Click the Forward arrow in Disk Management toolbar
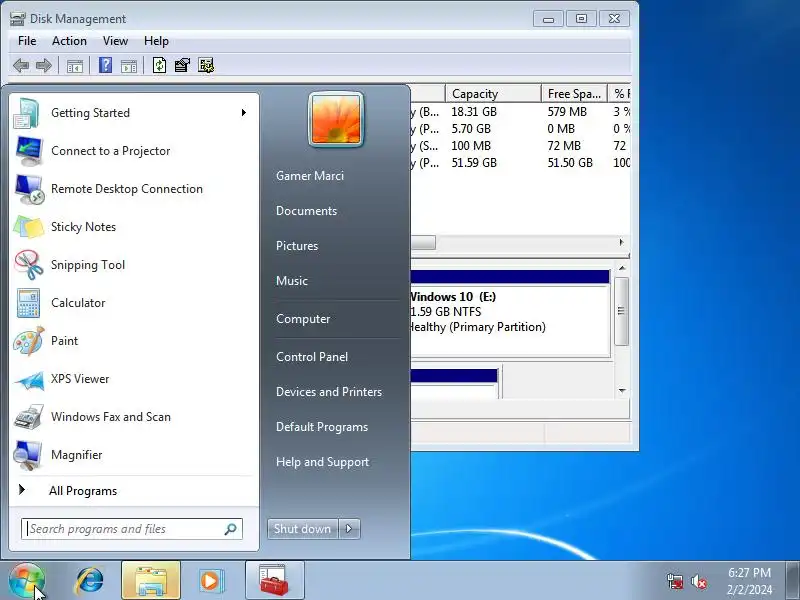This screenshot has width=800, height=600. pos(44,65)
